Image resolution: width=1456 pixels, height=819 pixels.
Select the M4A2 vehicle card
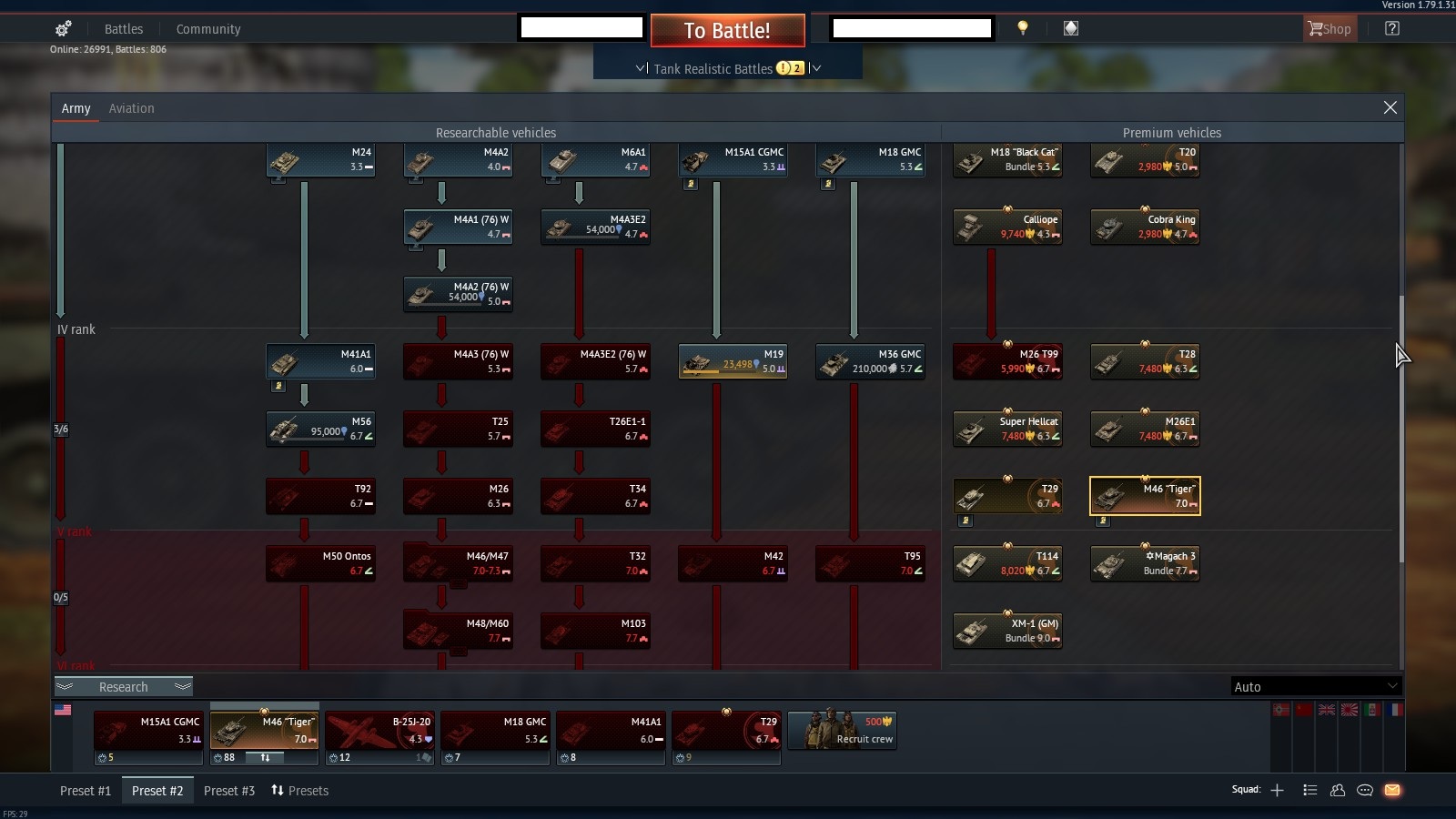coord(459,160)
